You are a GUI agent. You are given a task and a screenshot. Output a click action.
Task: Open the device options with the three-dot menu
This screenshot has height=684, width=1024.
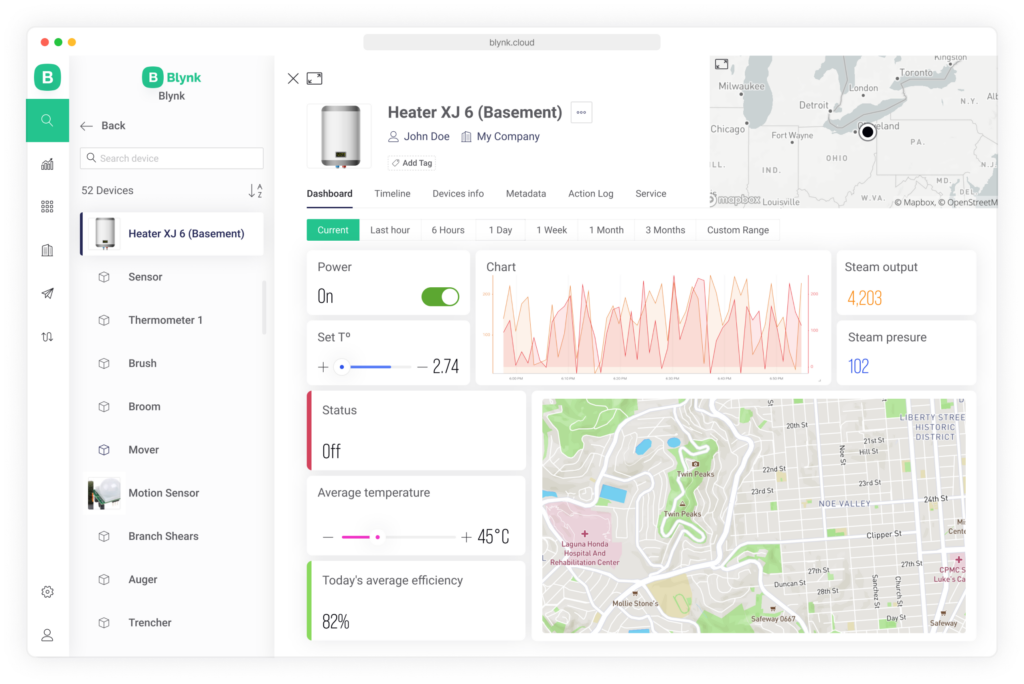tap(581, 112)
